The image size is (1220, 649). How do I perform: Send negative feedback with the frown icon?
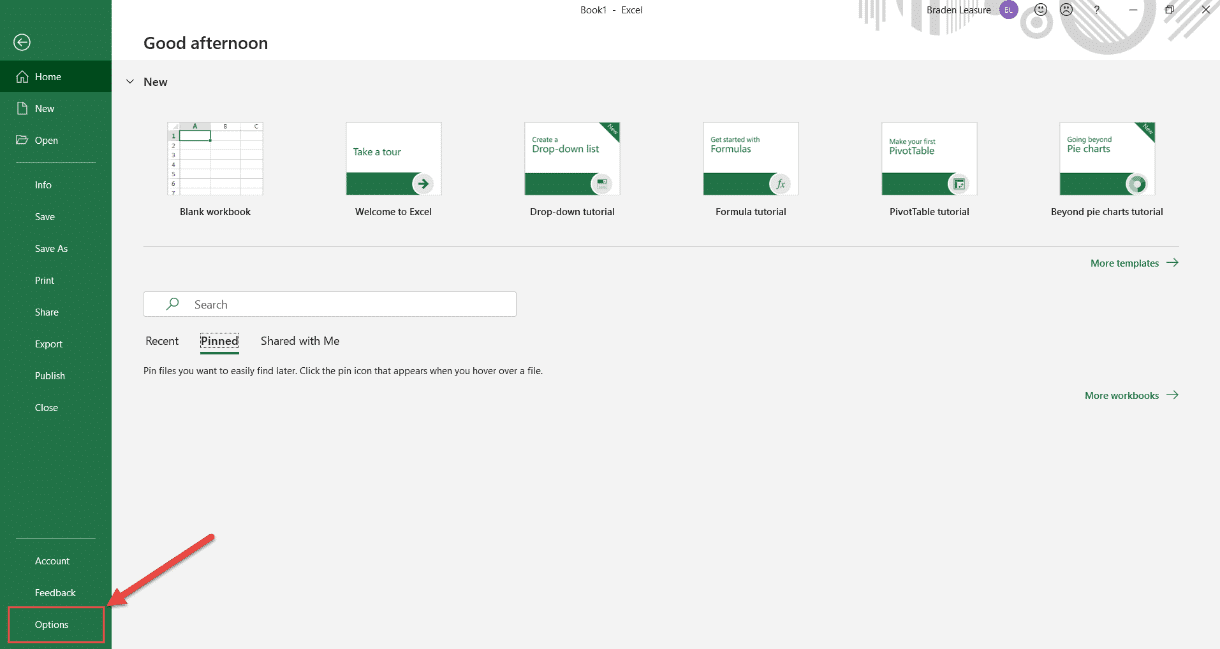1066,10
